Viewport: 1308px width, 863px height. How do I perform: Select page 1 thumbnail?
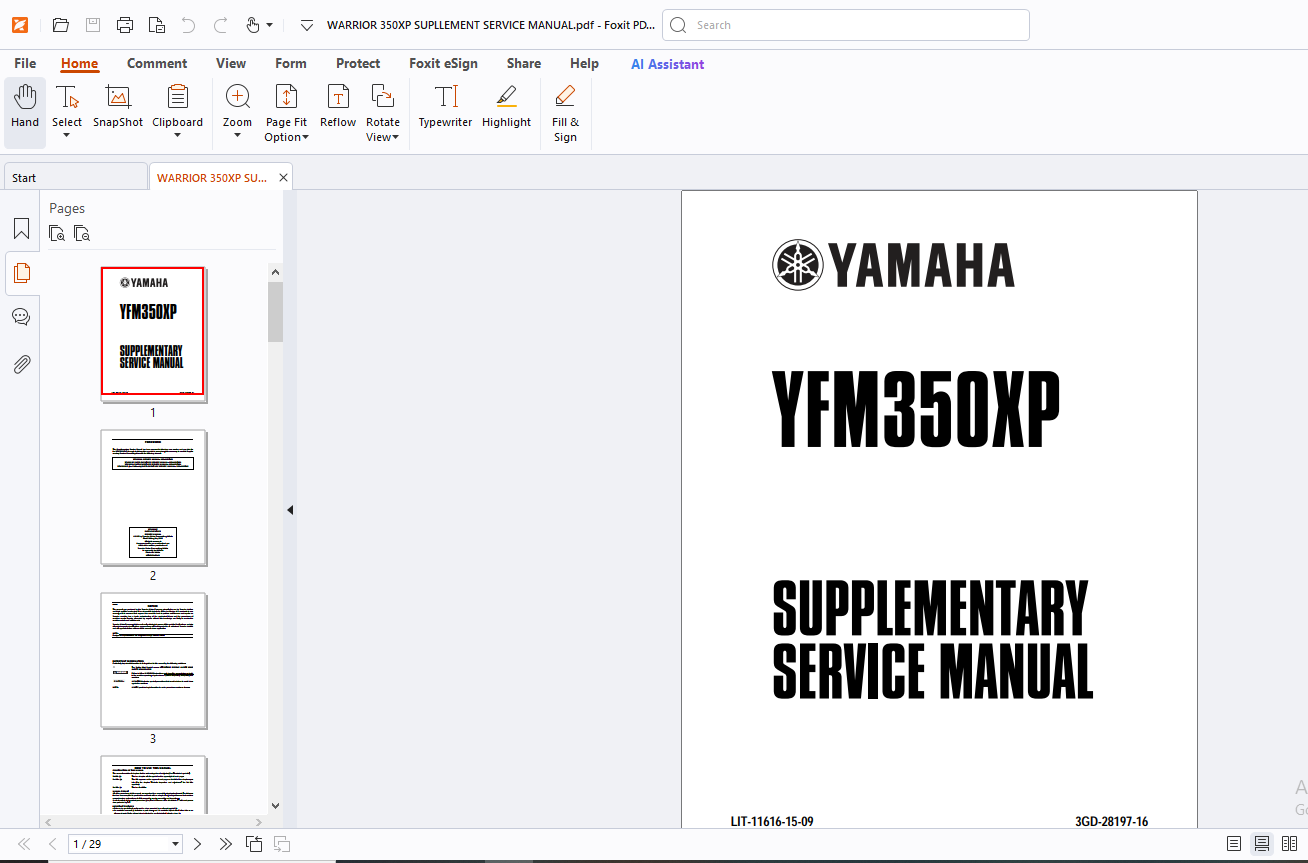153,332
